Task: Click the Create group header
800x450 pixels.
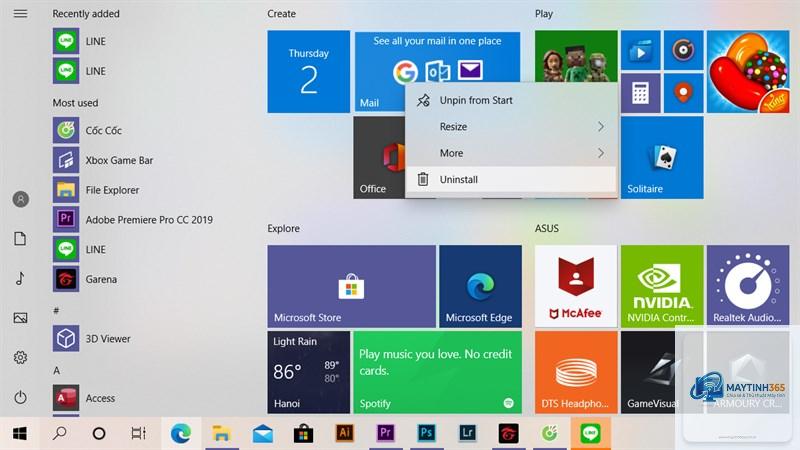Action: pyautogui.click(x=281, y=14)
